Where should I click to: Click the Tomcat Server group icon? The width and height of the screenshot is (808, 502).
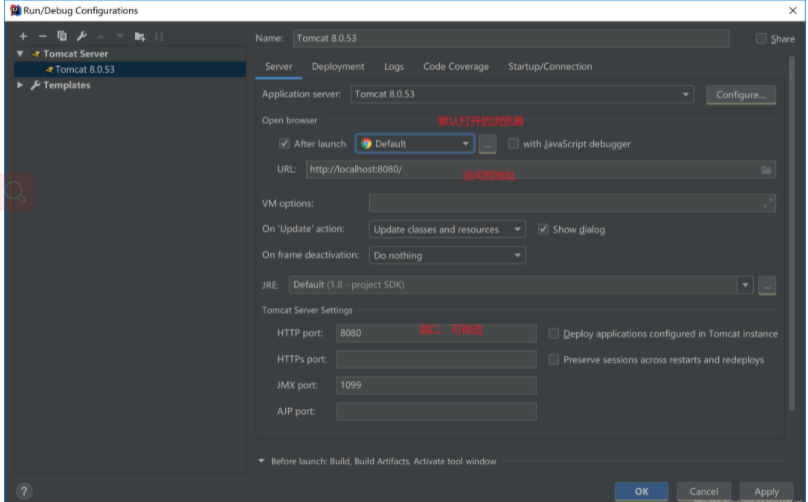pos(36,54)
